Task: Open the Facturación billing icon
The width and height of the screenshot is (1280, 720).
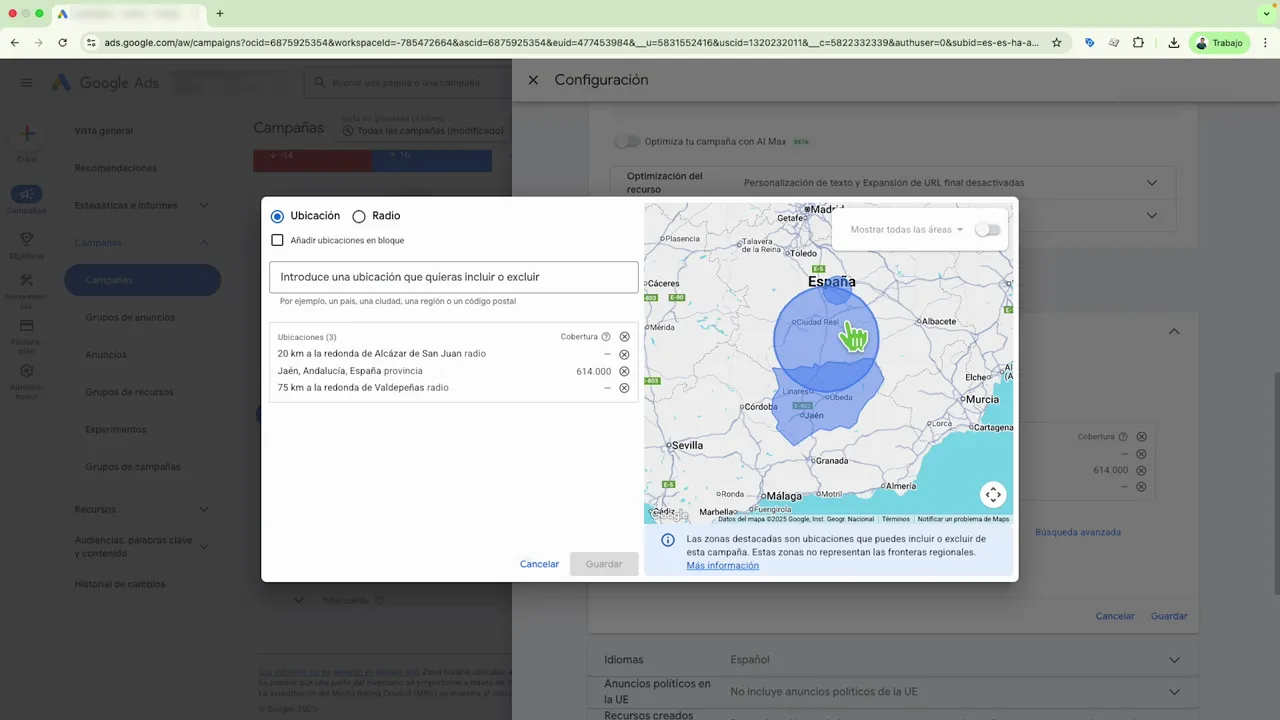Action: (27, 326)
